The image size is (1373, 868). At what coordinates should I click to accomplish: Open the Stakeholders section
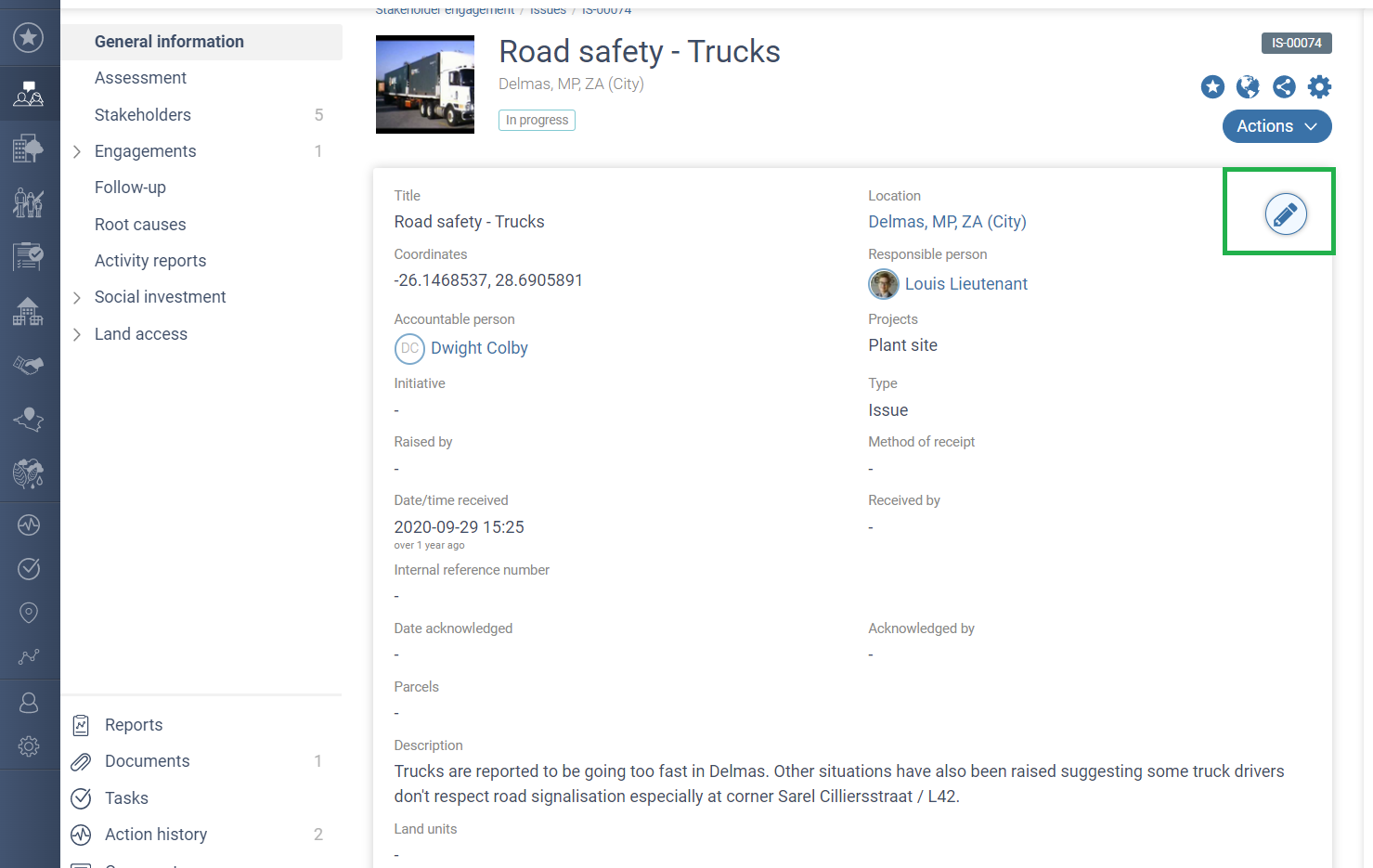(x=143, y=115)
